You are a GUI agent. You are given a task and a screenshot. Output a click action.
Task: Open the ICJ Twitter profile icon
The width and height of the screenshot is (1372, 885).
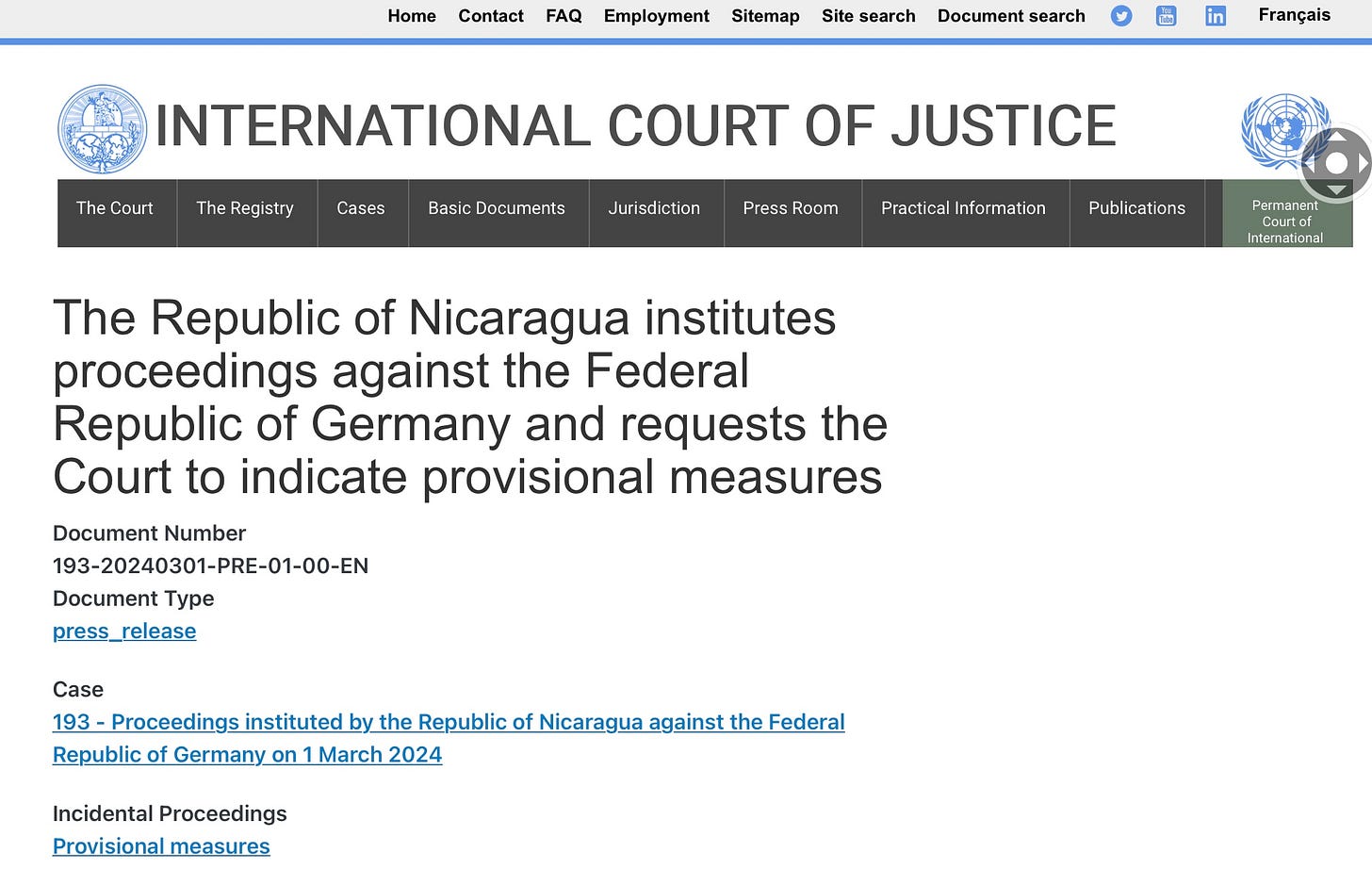[x=1120, y=16]
